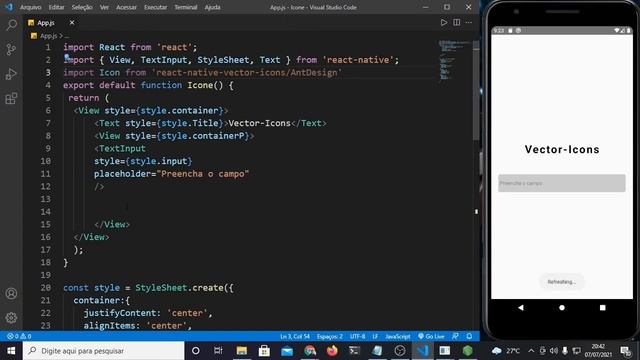Open Cortana circle on the taskbar
The width and height of the screenshot is (640, 360).
[x=196, y=351]
